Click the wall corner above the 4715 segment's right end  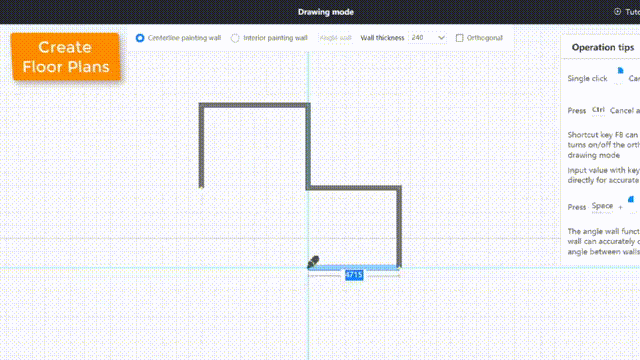[399, 188]
